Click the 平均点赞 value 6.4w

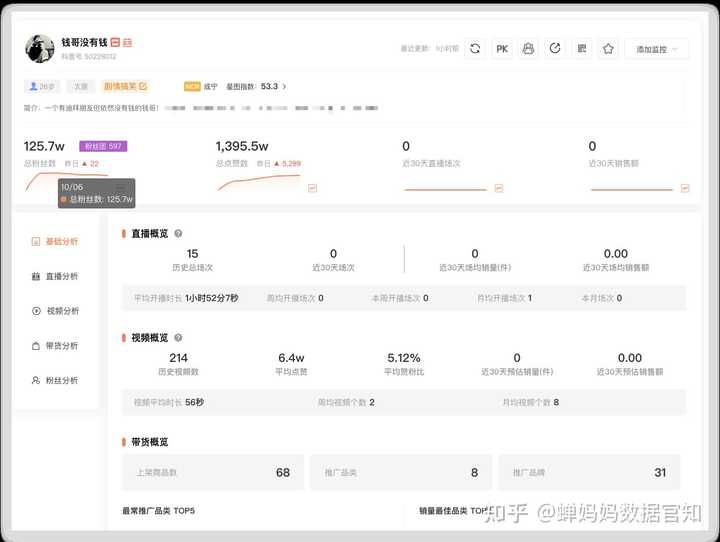291,358
